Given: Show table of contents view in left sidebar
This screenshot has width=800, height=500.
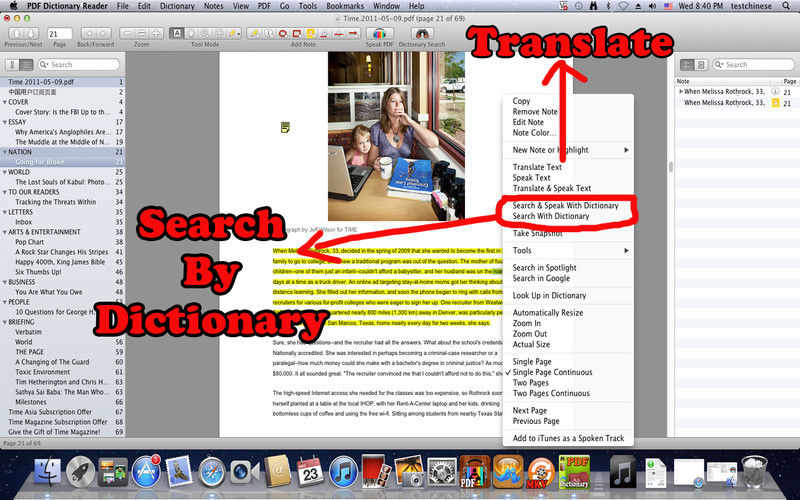Looking at the screenshot, I should pyautogui.click(x=27, y=65).
